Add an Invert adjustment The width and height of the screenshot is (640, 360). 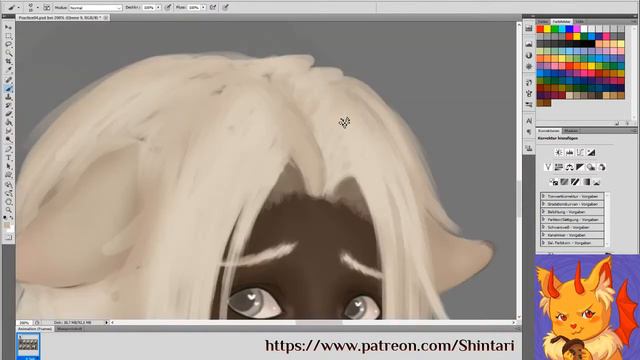(x=553, y=182)
